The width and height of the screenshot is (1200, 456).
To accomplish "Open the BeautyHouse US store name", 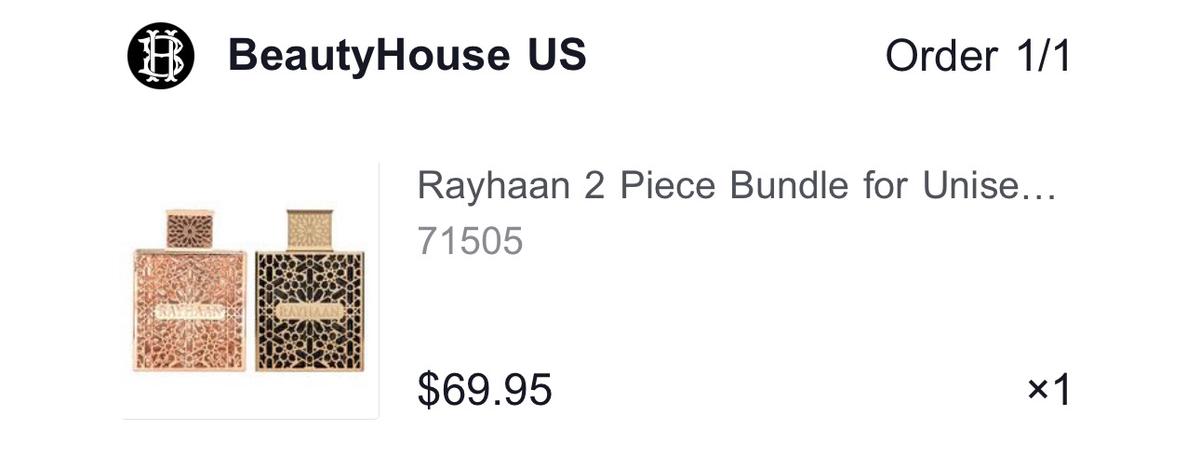I will (x=407, y=56).
